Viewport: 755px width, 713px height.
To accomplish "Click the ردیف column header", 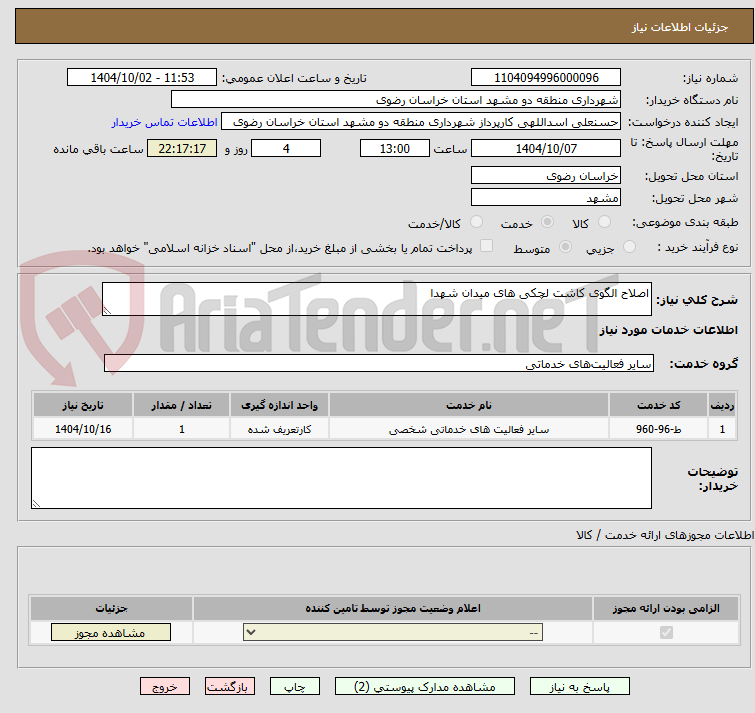I will click(x=722, y=405).
